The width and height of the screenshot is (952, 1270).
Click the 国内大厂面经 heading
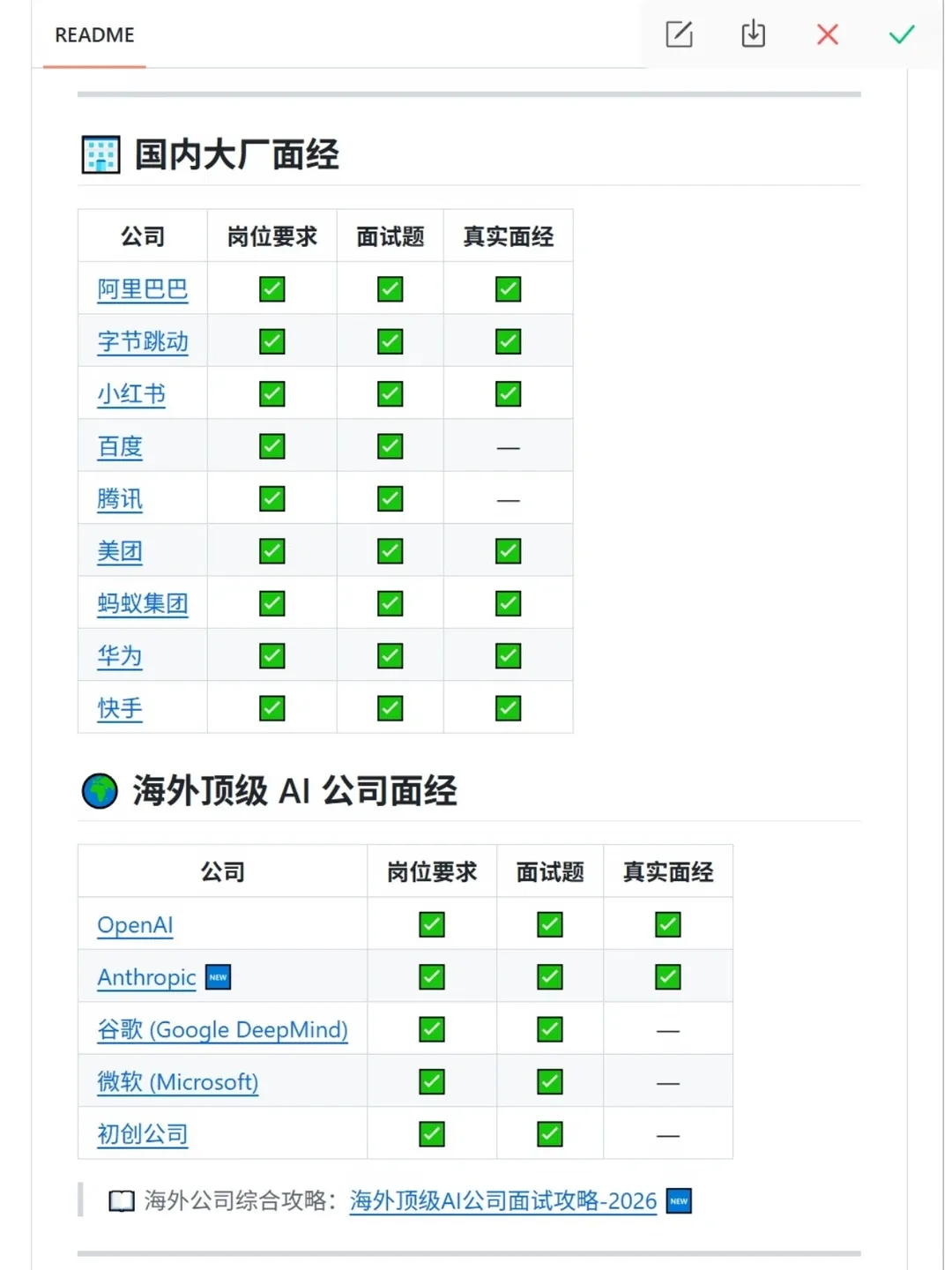point(236,154)
